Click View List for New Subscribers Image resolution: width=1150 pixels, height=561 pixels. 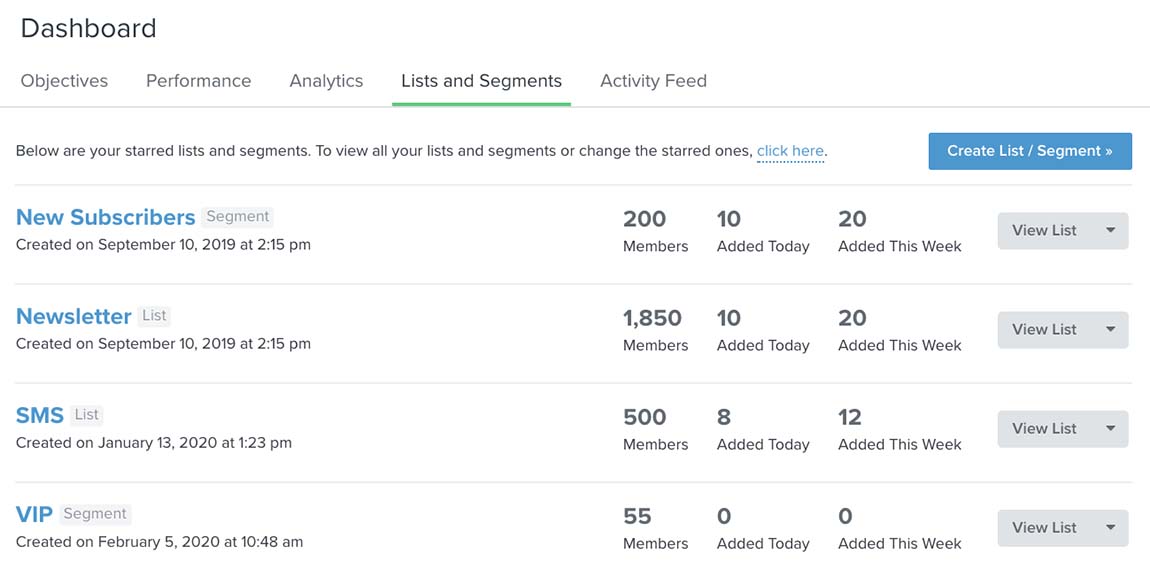tap(1044, 231)
